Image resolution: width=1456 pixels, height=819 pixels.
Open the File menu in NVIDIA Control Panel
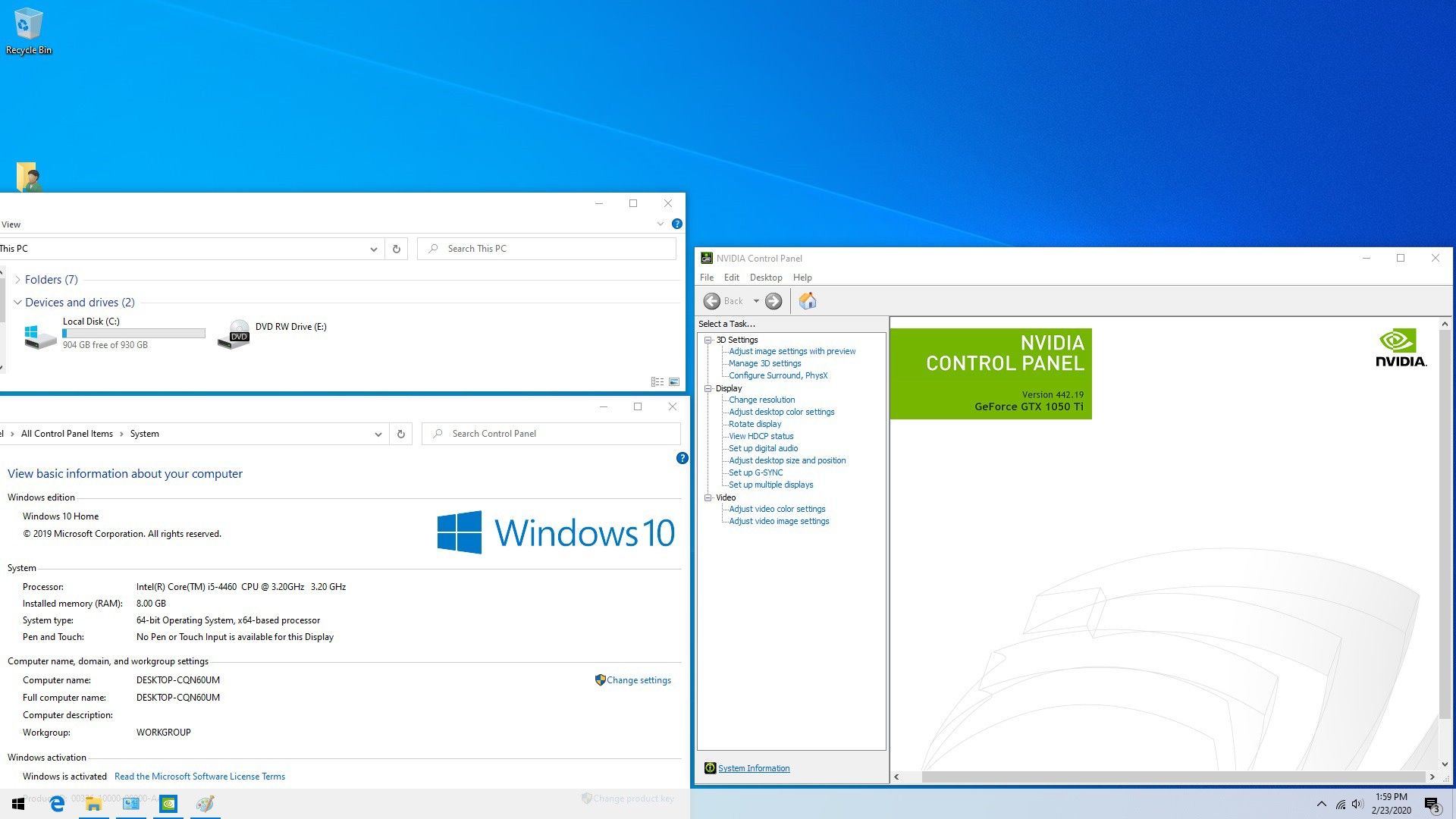707,278
